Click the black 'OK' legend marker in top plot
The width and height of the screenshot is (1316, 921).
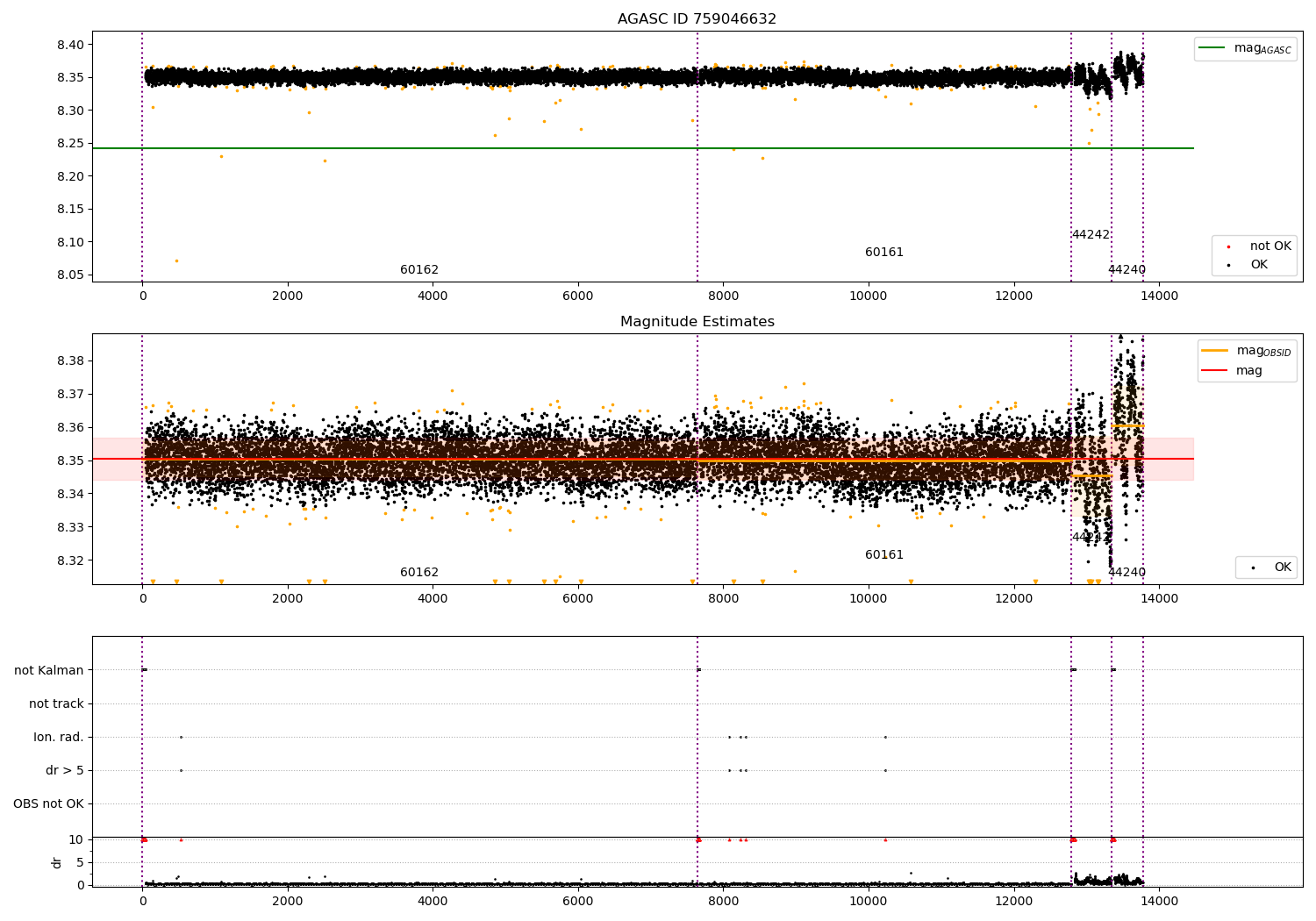1228,265
